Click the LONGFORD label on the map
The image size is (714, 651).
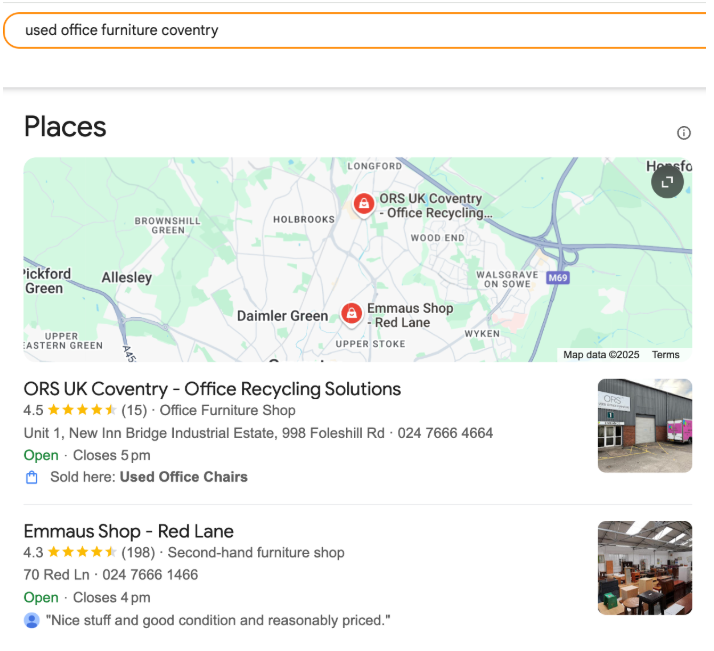(x=375, y=166)
